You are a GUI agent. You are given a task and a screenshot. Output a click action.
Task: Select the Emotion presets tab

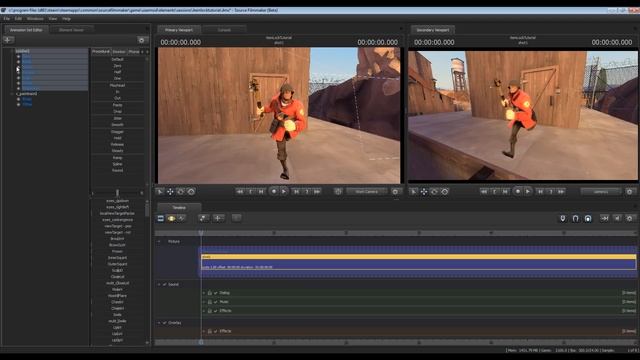[119, 52]
